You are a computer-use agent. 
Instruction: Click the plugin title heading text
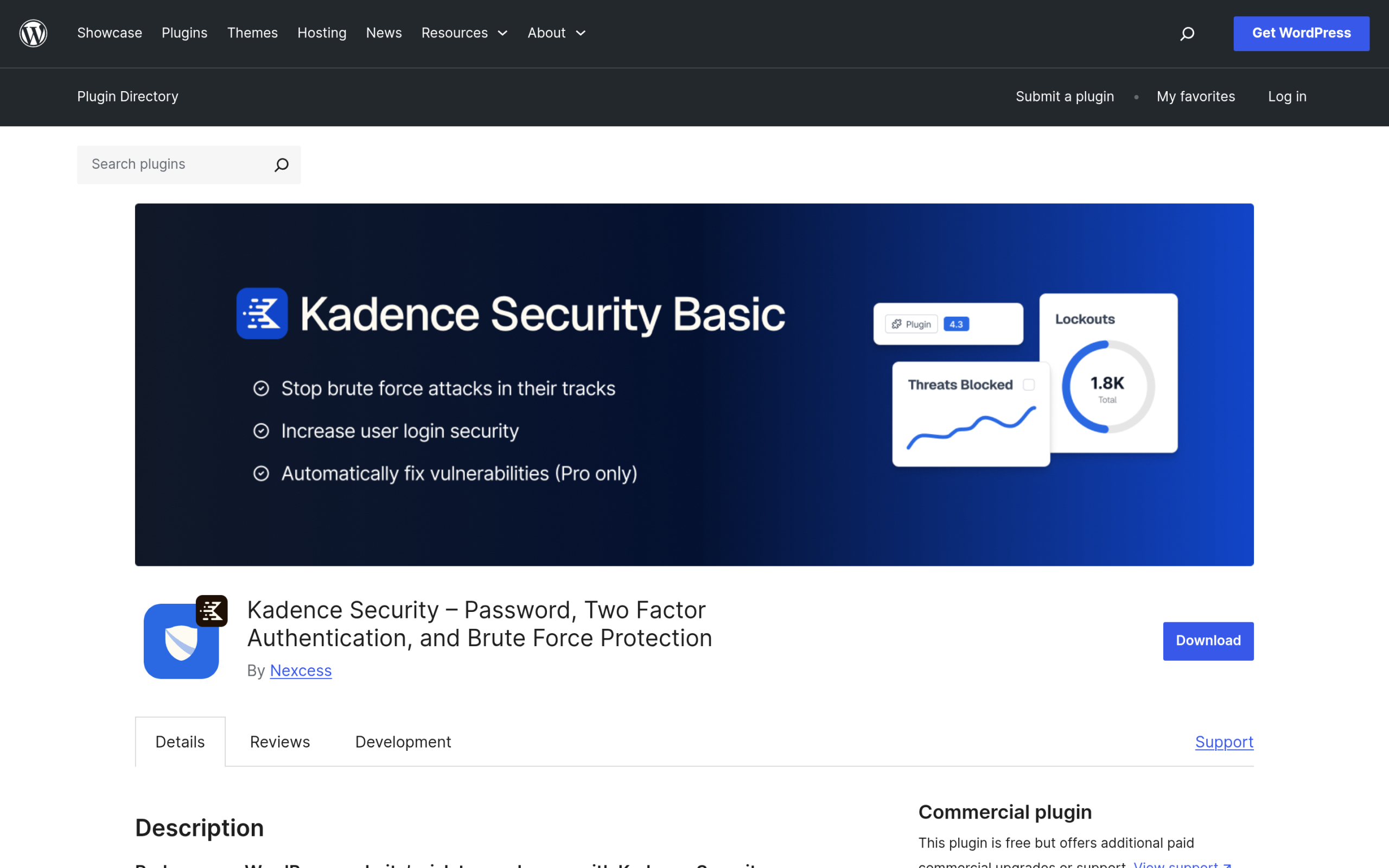click(479, 624)
